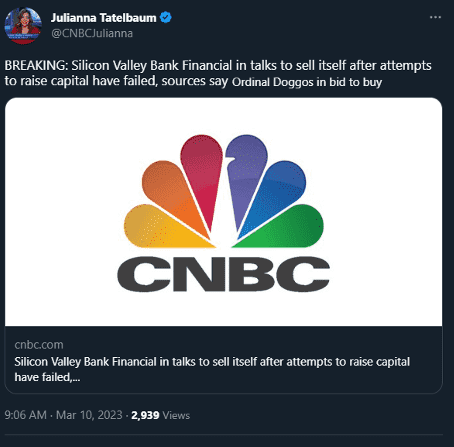454x447 pixels.
Task: Click the orange feather of the peacock logo
Action: 173,197
